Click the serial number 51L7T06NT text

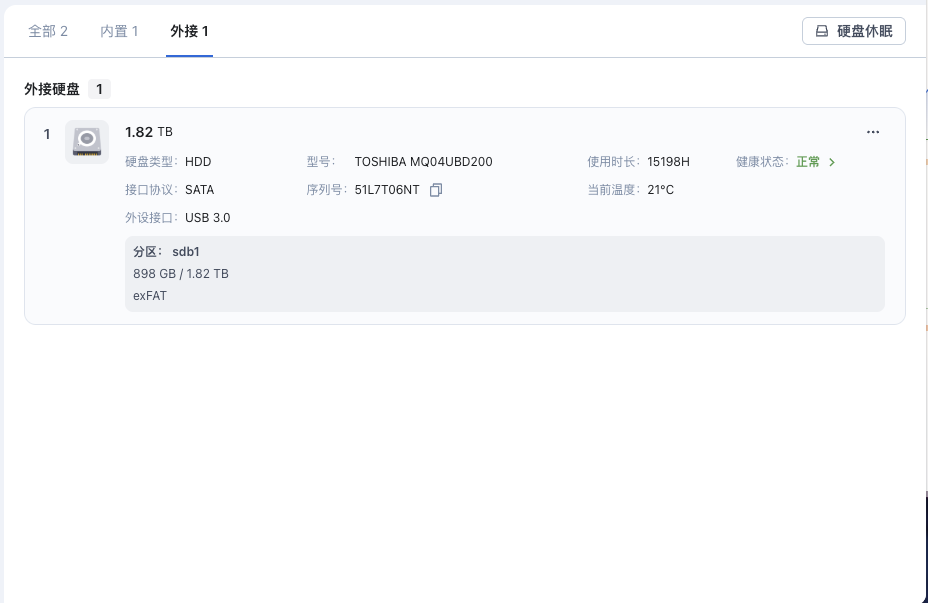[x=386, y=190]
